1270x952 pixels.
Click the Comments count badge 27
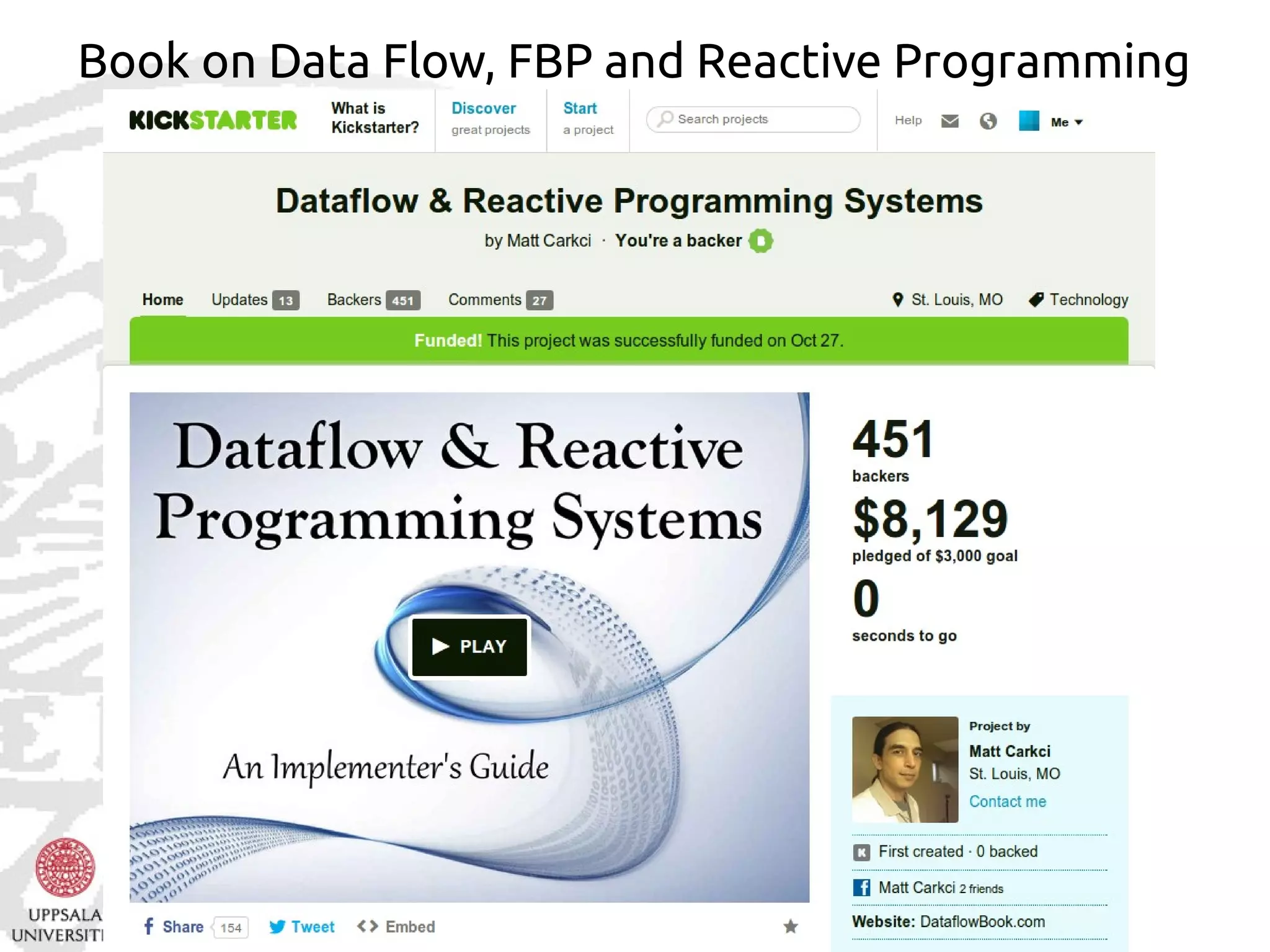coord(540,300)
